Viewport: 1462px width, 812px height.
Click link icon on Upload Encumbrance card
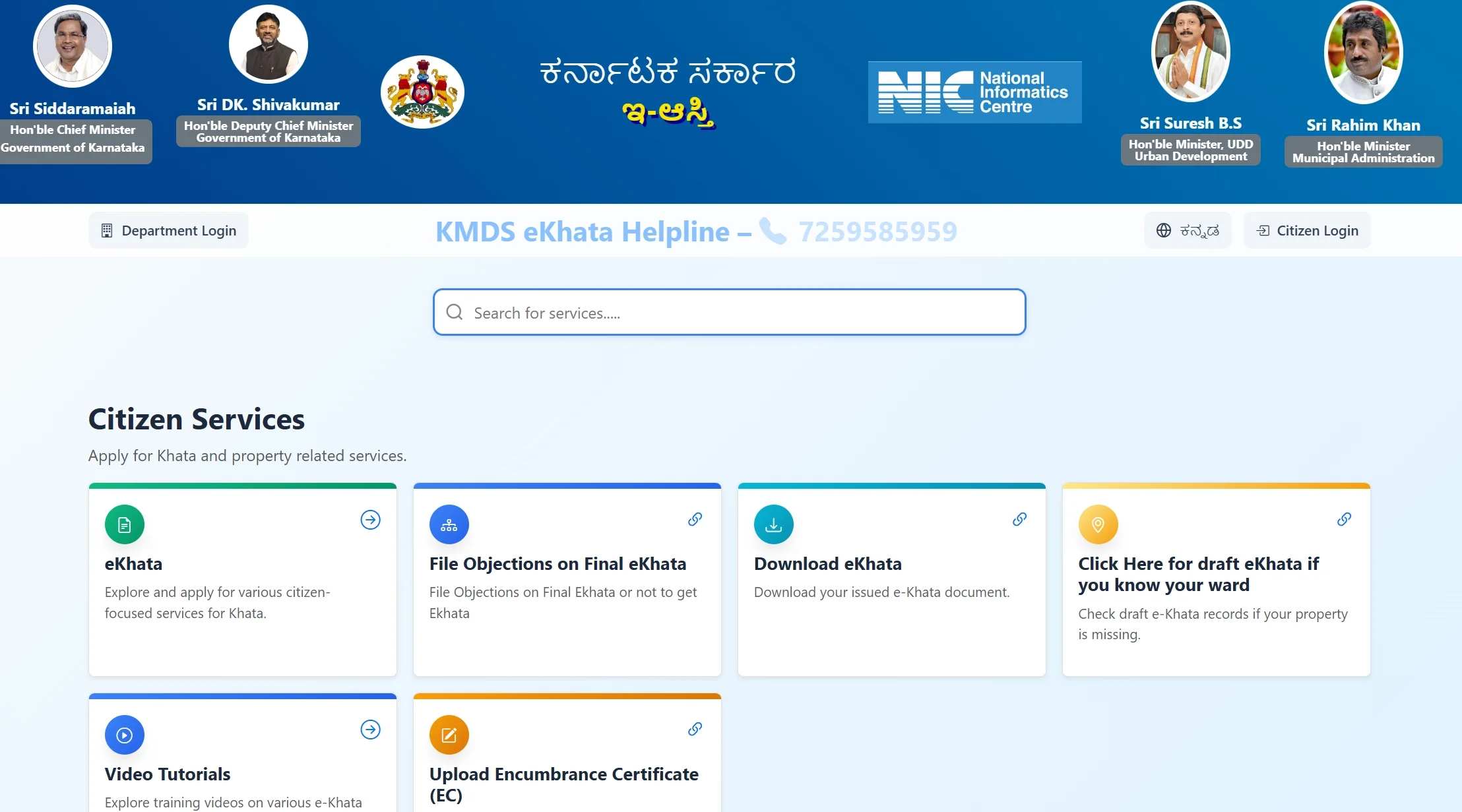pyautogui.click(x=695, y=729)
